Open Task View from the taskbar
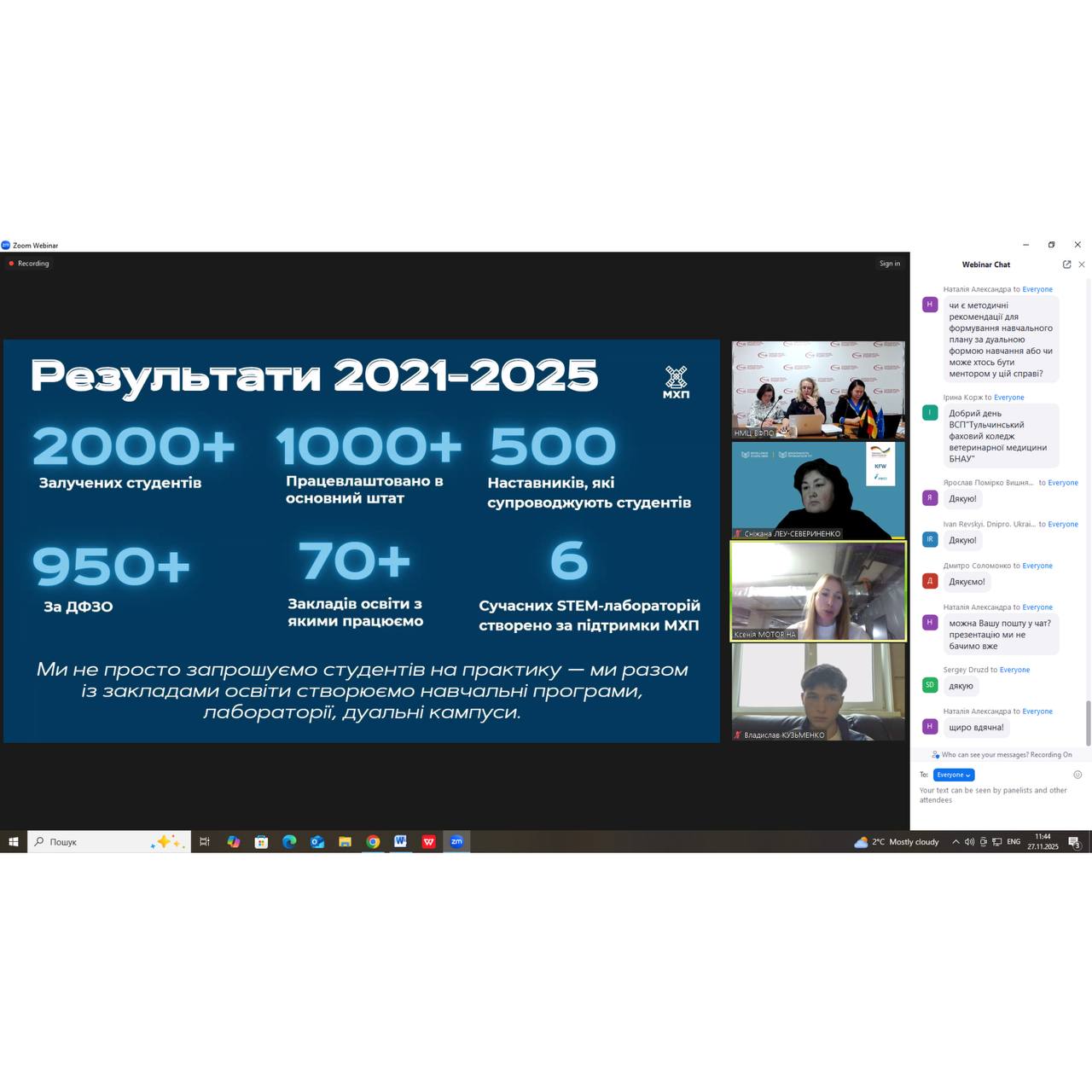Viewport: 1092px width, 1092px height. pyautogui.click(x=205, y=842)
